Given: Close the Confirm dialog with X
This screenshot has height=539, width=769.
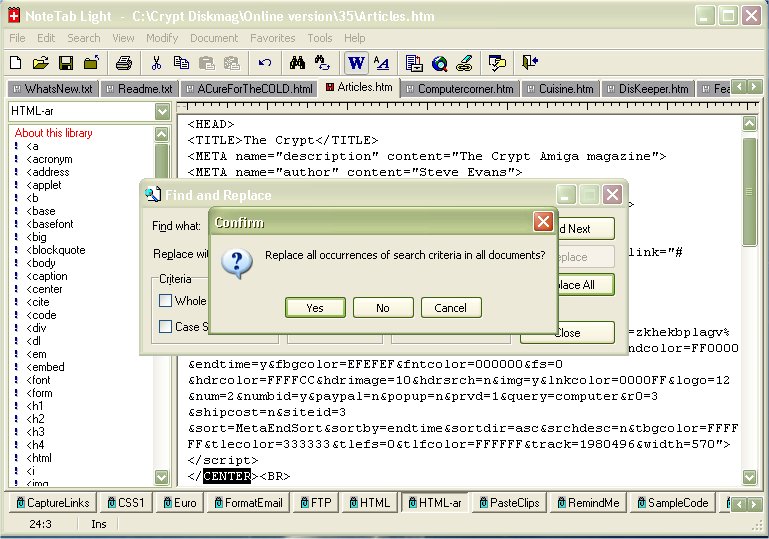Looking at the screenshot, I should coord(543,222).
